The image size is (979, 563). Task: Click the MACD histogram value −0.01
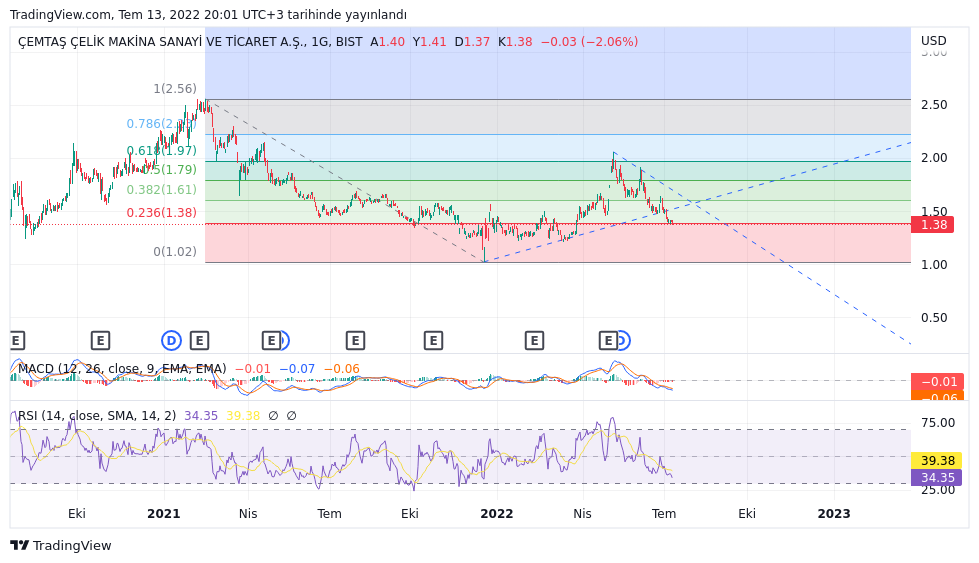pyautogui.click(x=253, y=369)
